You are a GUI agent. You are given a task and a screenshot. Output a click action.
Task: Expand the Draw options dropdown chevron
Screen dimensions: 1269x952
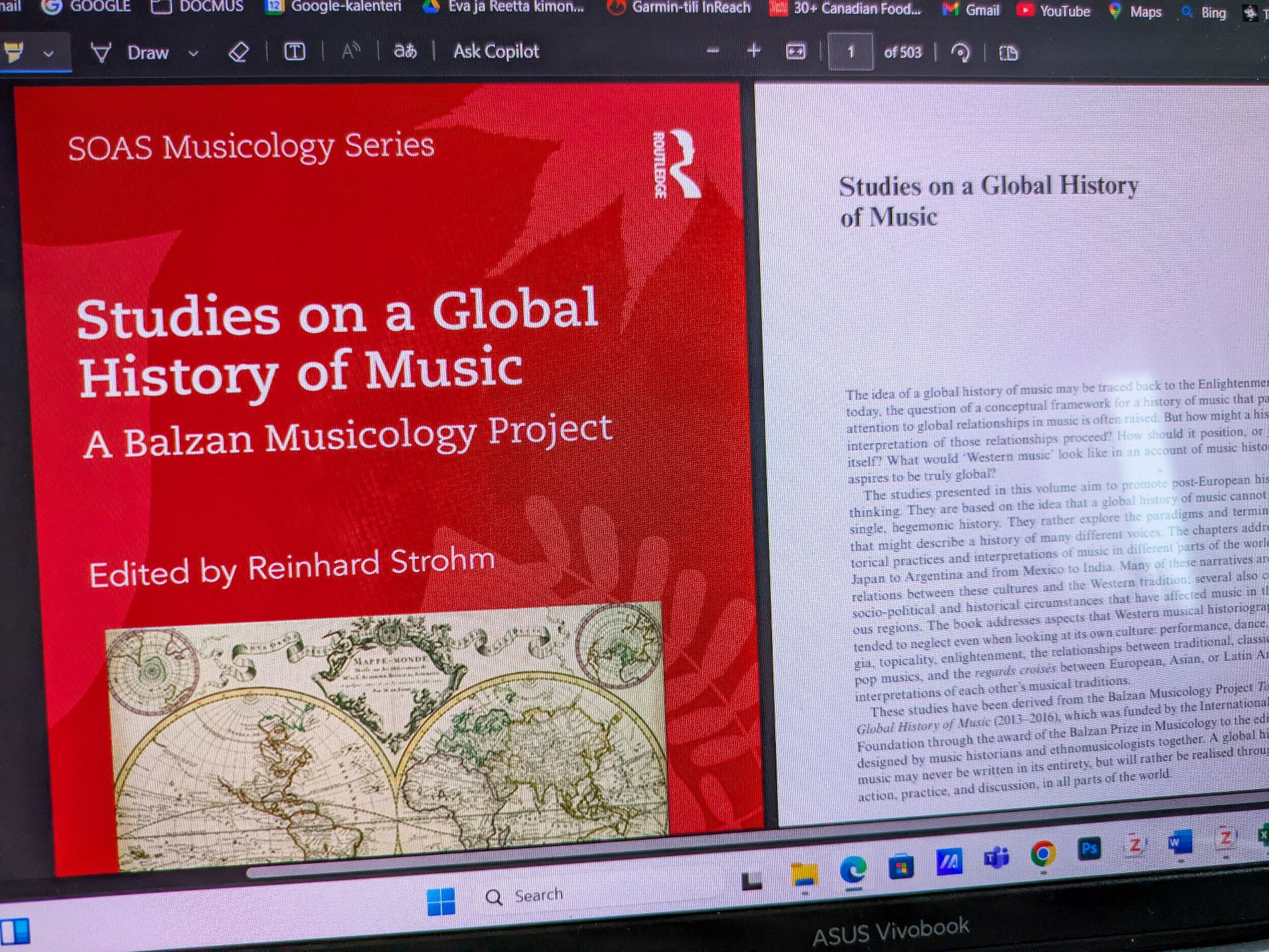point(194,53)
